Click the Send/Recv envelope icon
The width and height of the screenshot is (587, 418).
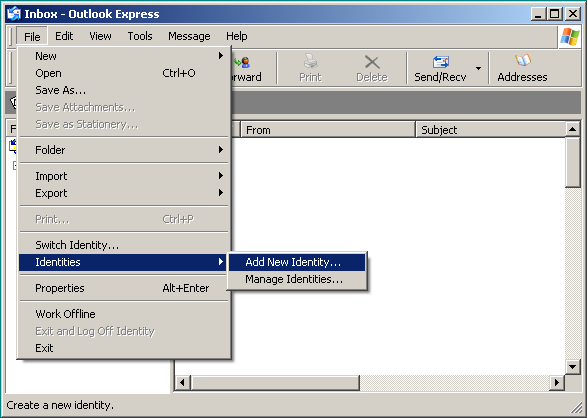(441, 62)
